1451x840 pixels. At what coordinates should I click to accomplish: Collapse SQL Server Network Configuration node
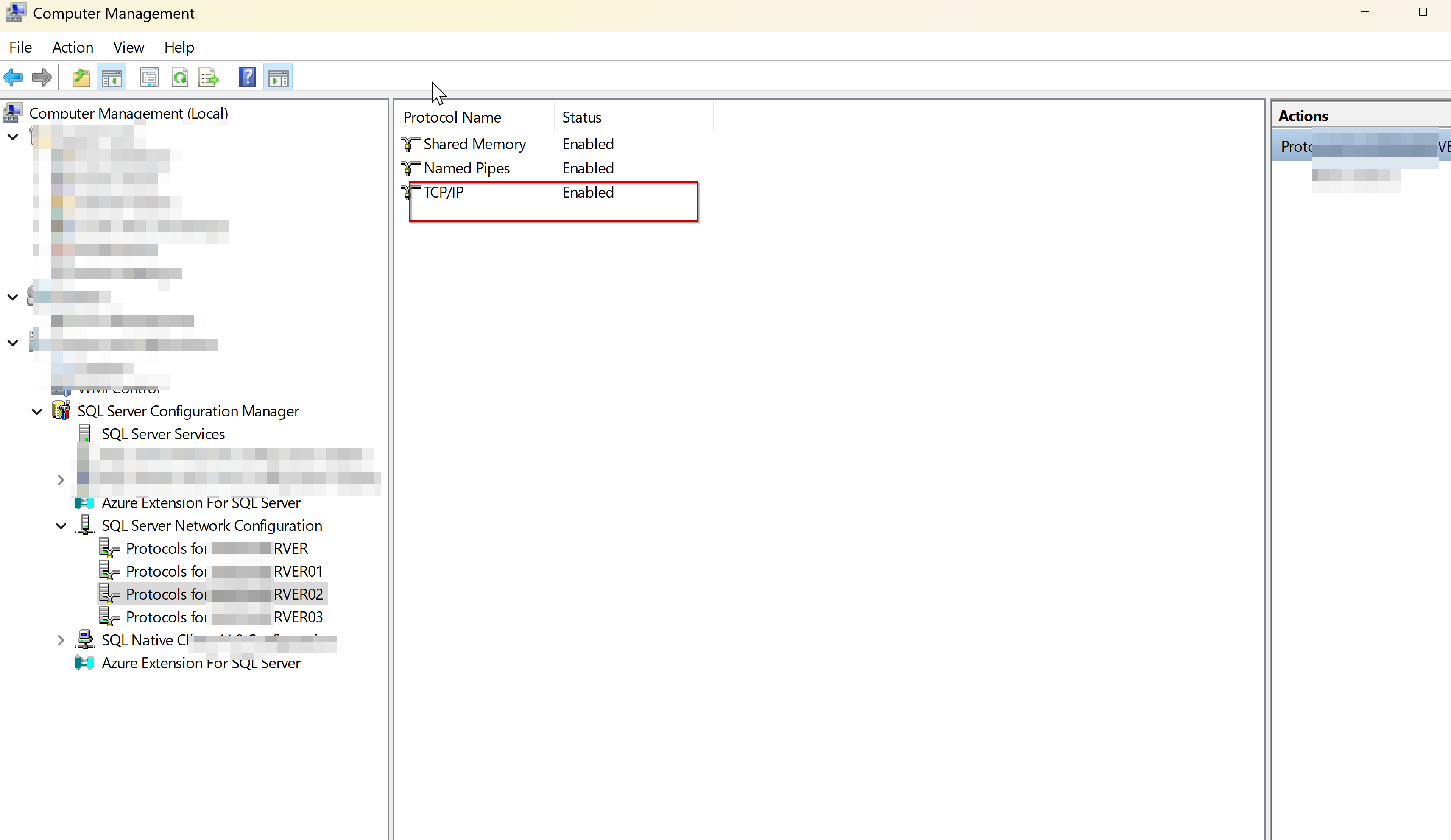tap(61, 526)
